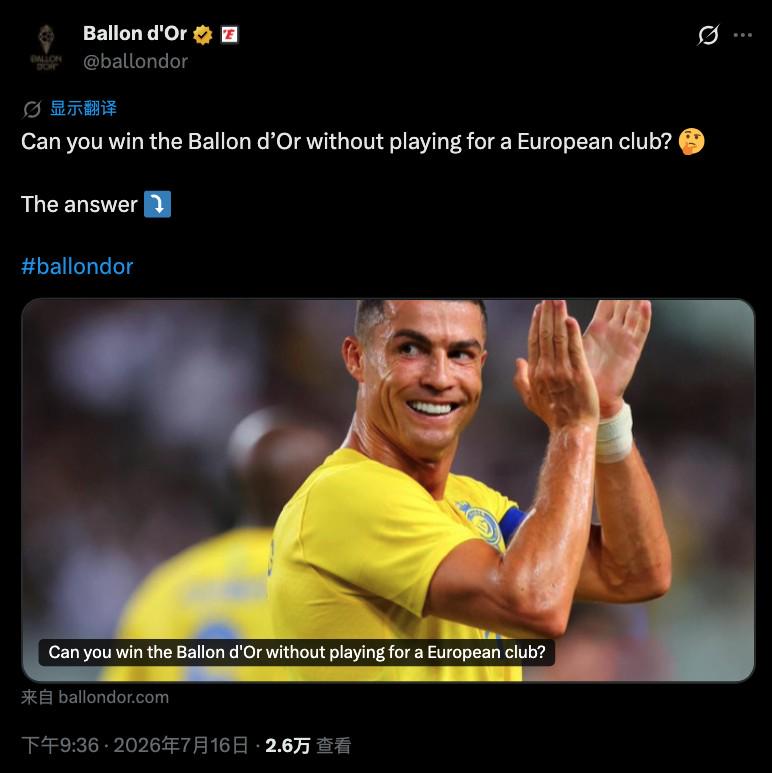The height and width of the screenshot is (773, 772).
Task: Click the thinking face emoji
Action: point(691,141)
